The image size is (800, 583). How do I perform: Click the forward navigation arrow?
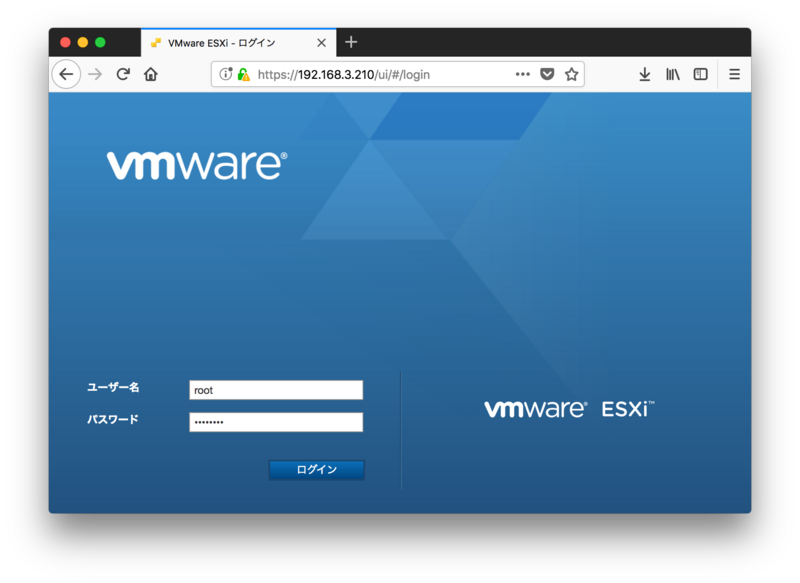95,74
